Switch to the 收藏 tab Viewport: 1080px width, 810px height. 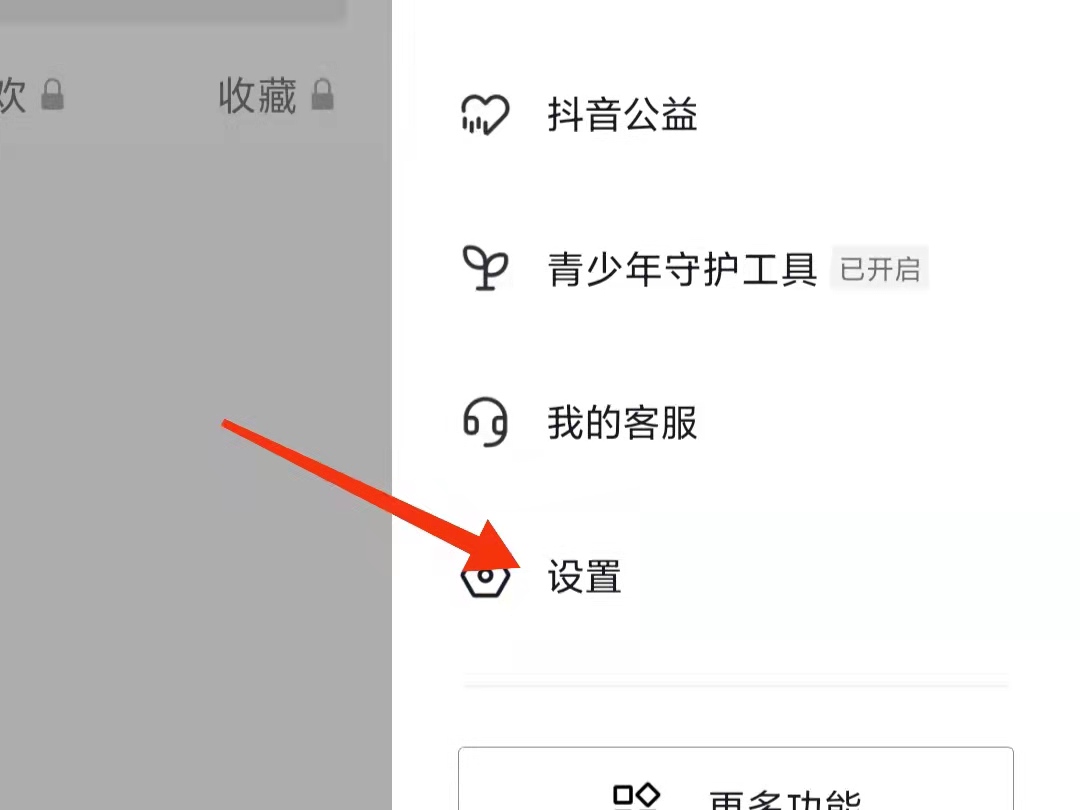(x=257, y=95)
